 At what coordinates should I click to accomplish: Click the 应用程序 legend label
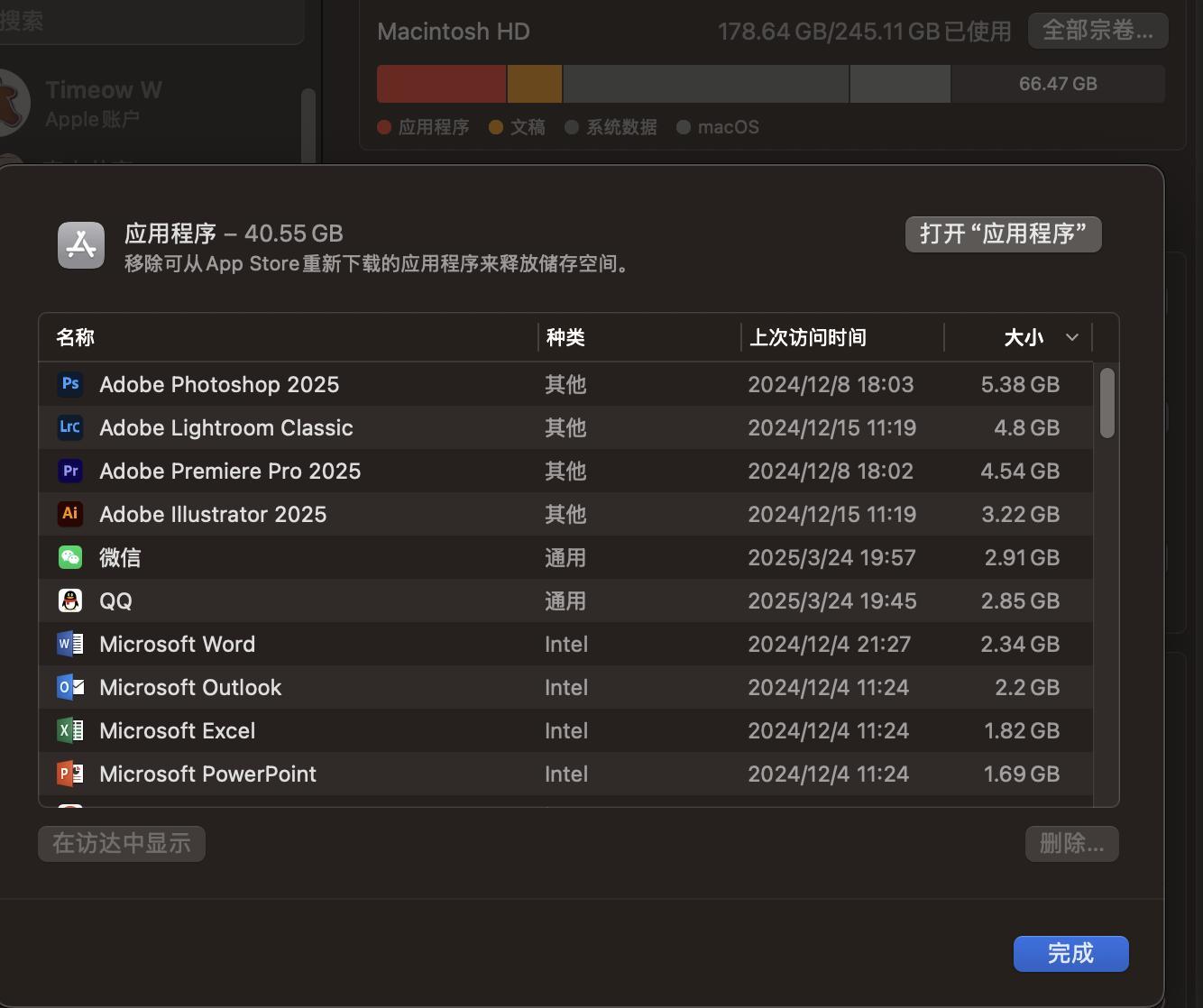434,127
